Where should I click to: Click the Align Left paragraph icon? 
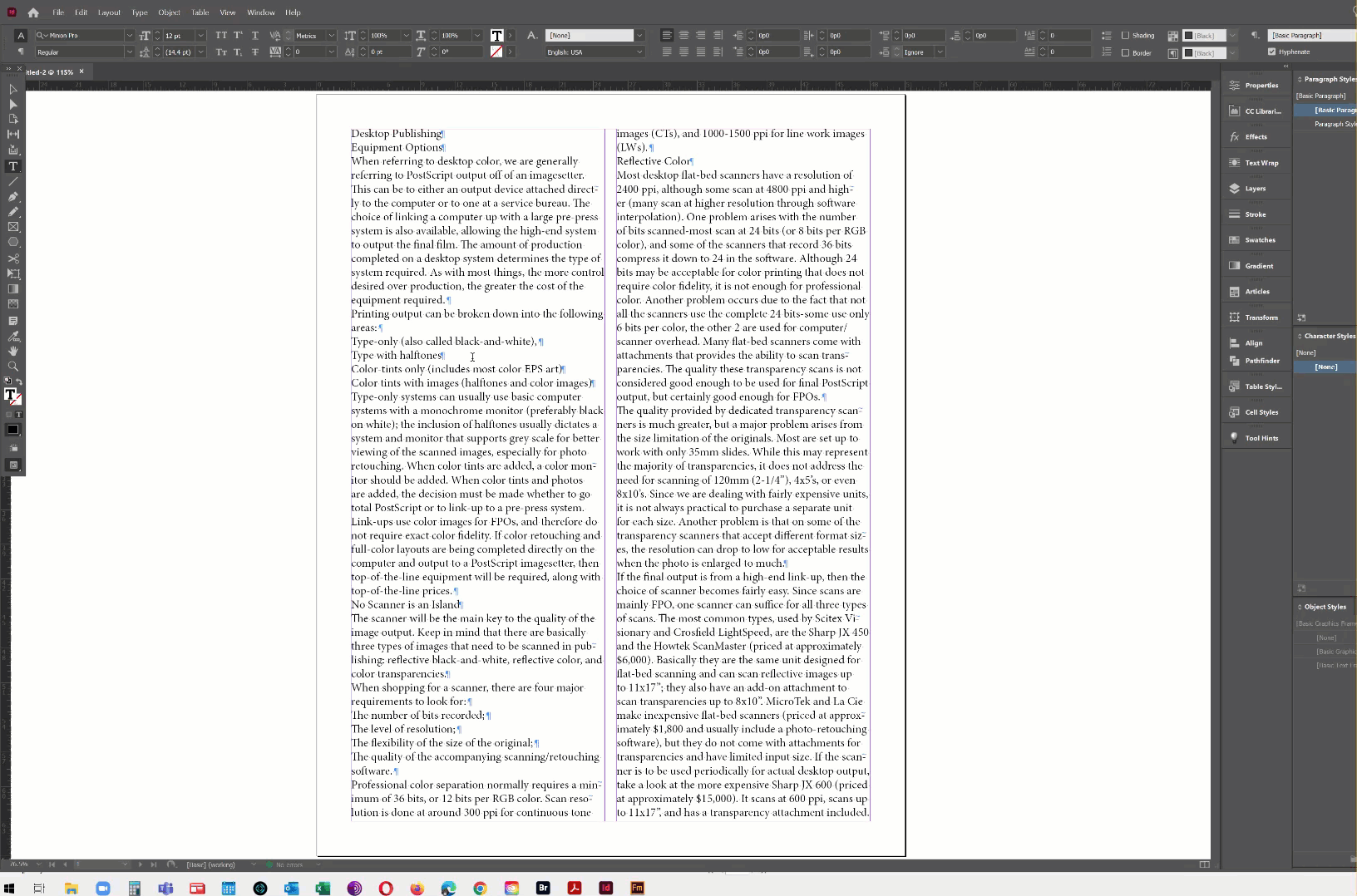tap(667, 35)
